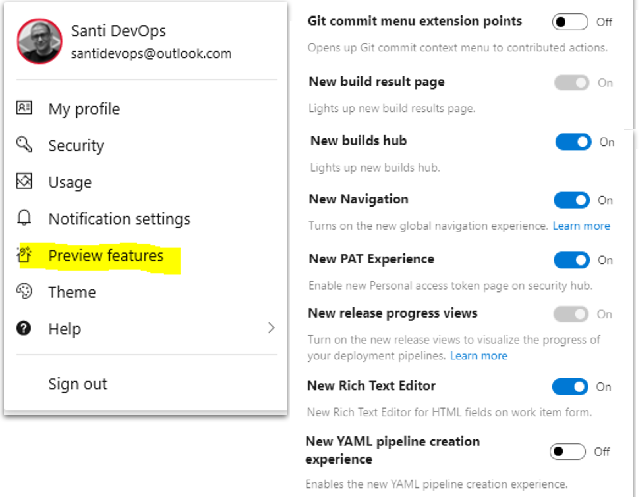
Task: Open the Theme menu entry
Action: tap(72, 292)
